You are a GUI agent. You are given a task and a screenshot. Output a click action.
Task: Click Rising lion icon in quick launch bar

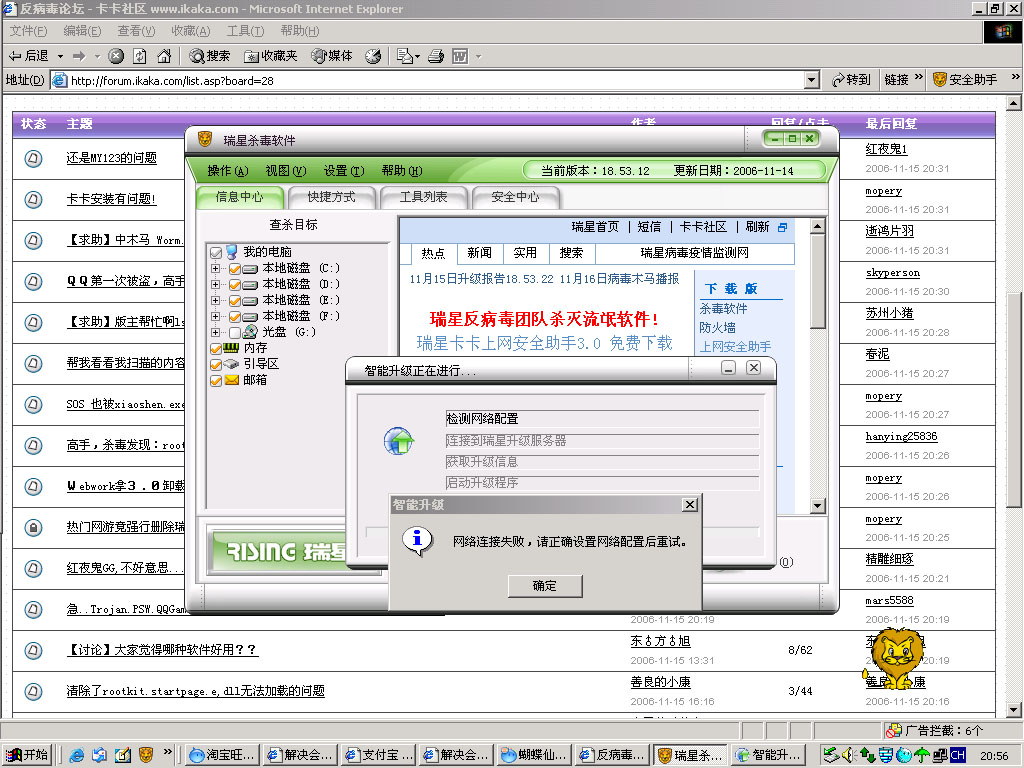[x=146, y=755]
